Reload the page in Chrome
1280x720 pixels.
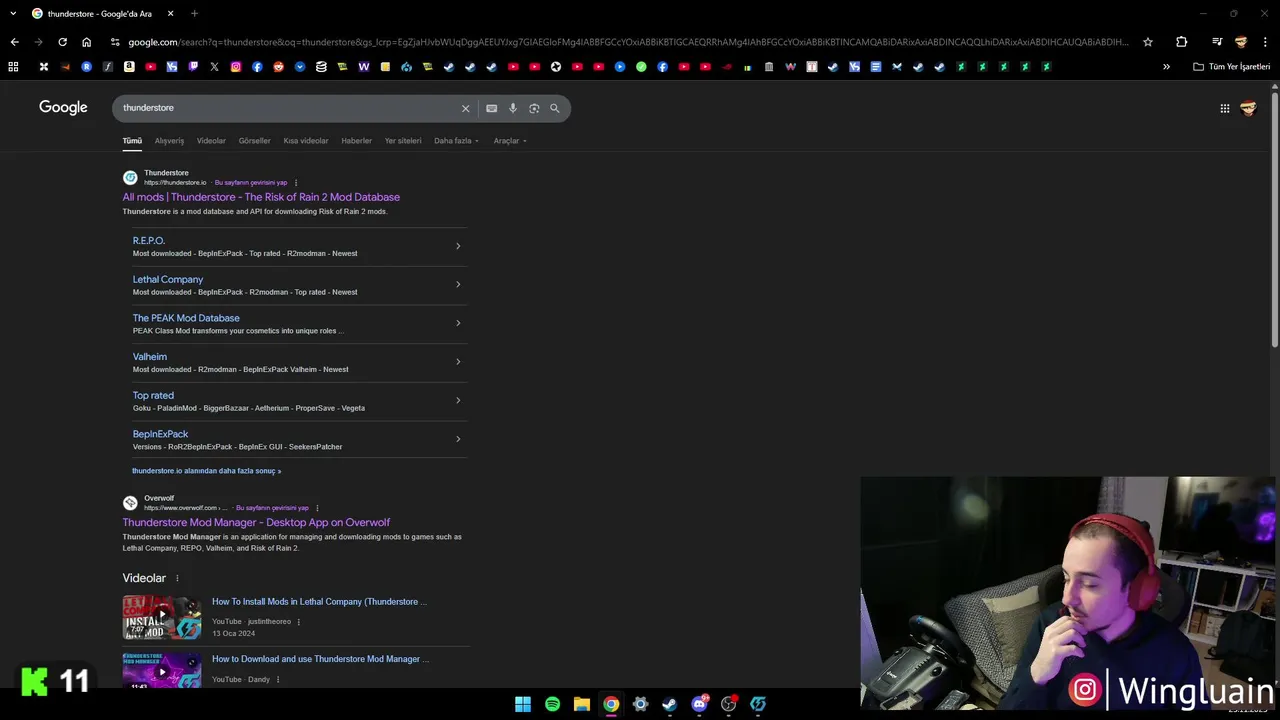click(62, 42)
